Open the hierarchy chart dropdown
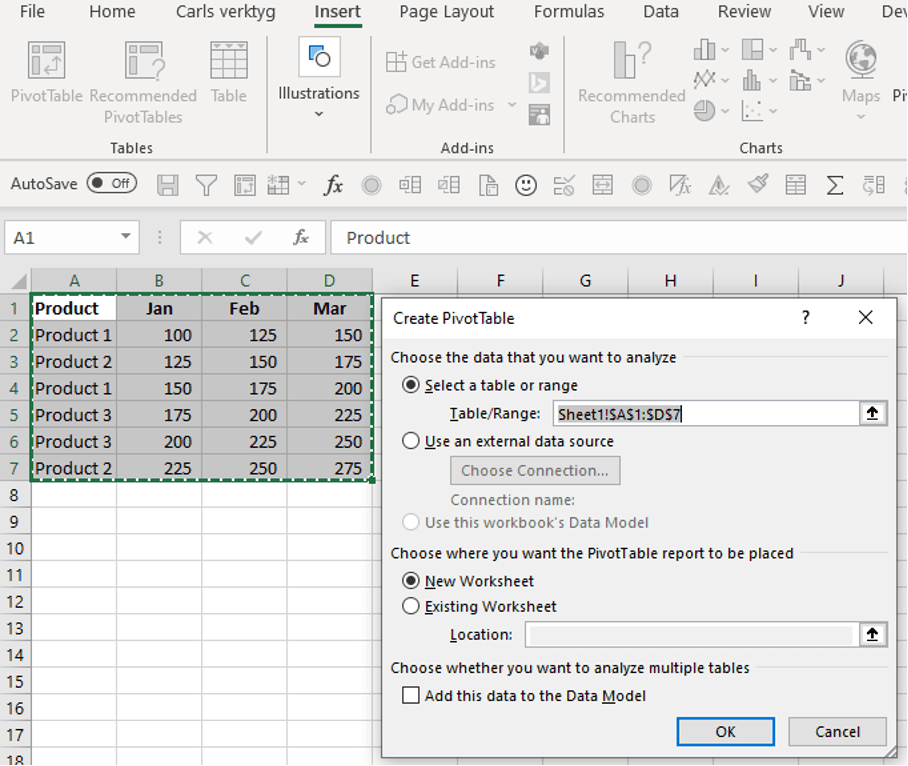Viewport: 908px width, 766px height. point(773,50)
